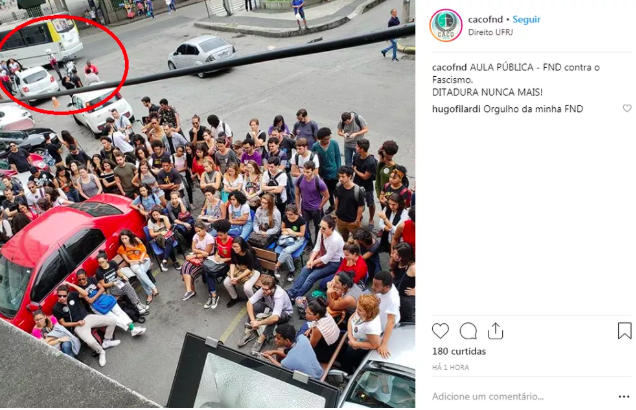636x410 pixels.
Task: Click the DITADURA NUNCA MAIS caption text
Action: (487, 92)
